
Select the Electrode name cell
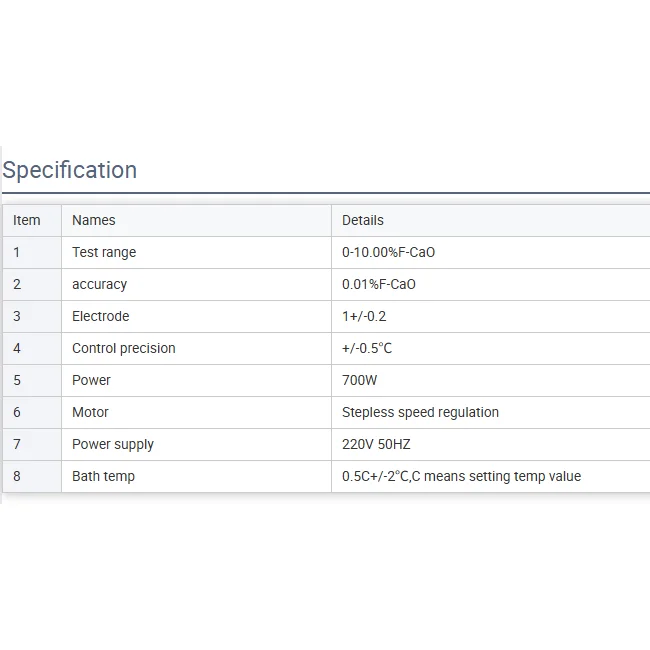101,316
